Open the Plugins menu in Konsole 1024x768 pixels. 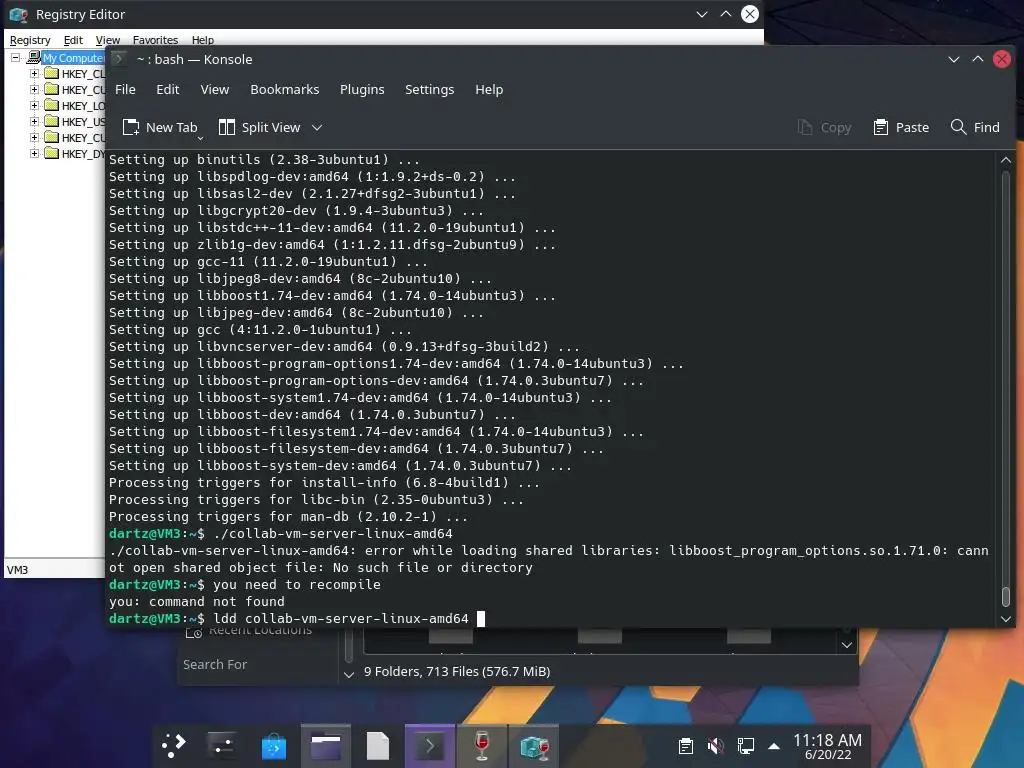[362, 89]
